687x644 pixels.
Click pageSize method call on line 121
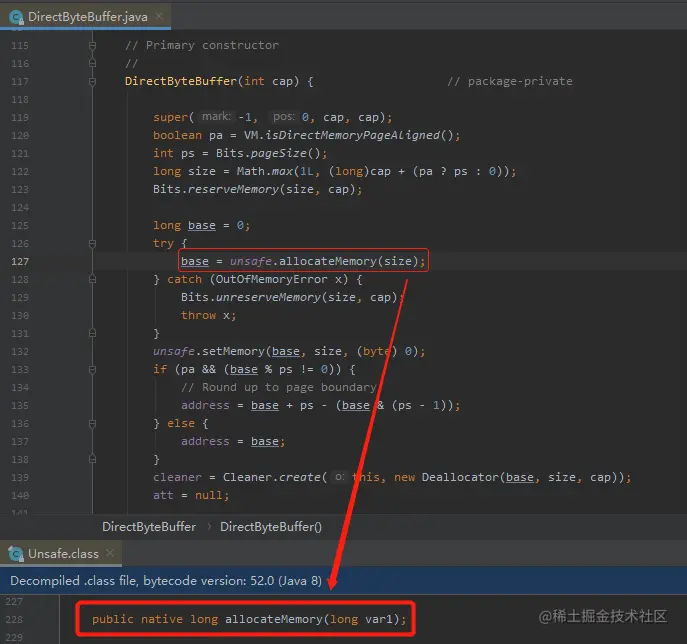279,153
